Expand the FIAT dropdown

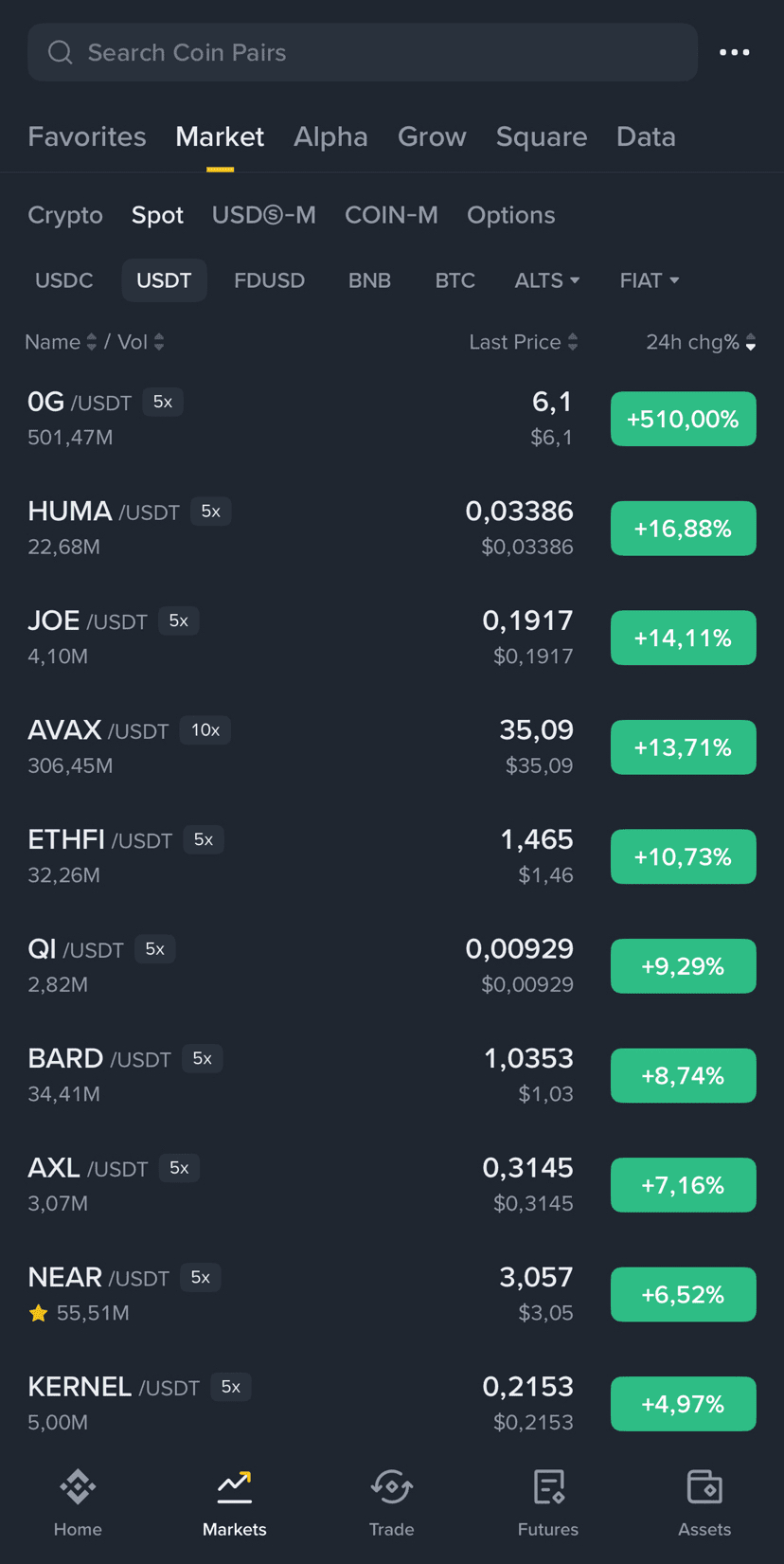(649, 280)
